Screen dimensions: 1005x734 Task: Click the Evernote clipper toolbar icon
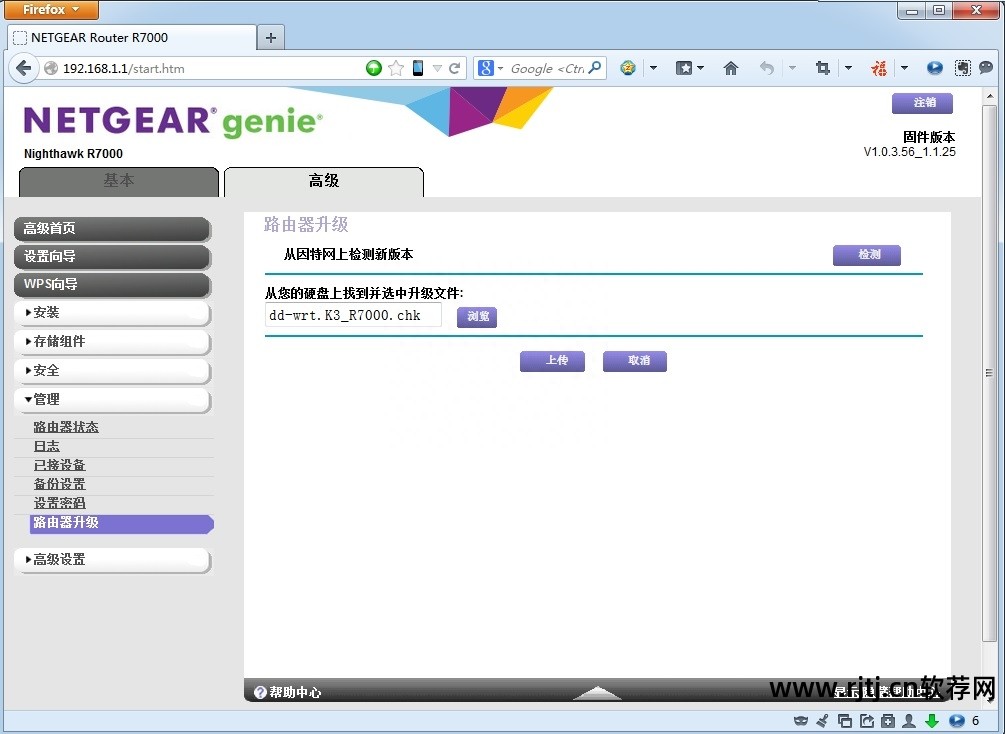pos(962,68)
